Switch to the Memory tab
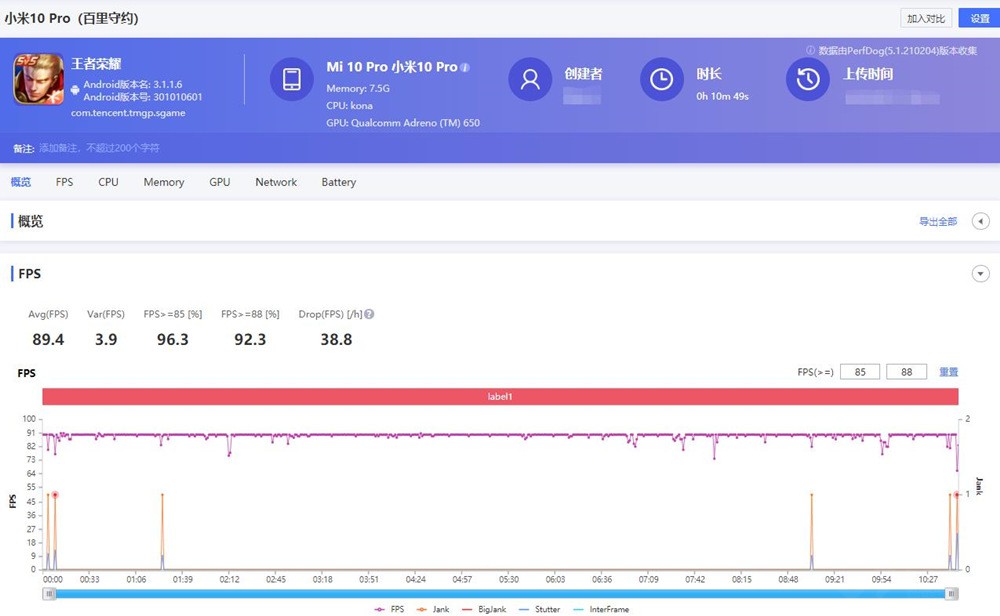 (x=164, y=182)
